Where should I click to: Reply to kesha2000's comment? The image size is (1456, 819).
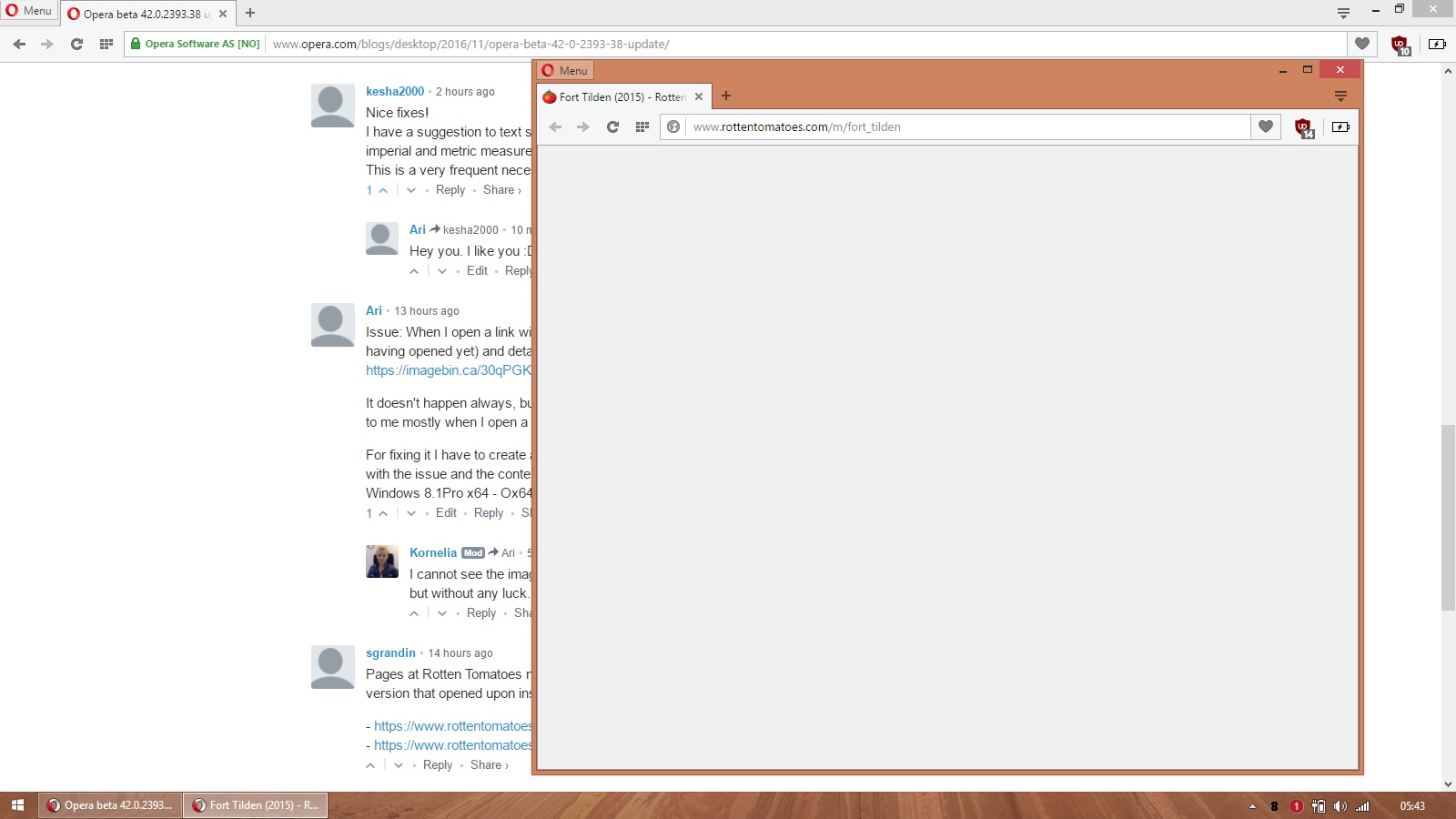450,189
